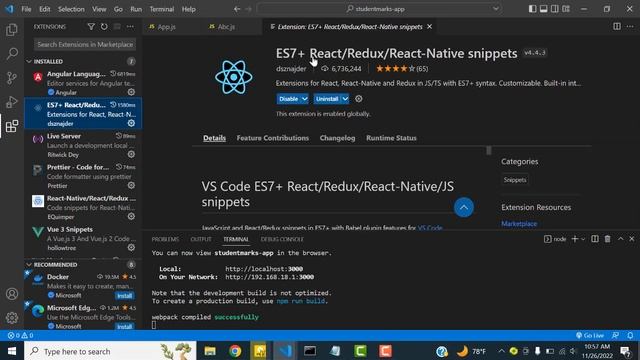Switch to the Abc.js editor tab
640x360 pixels.
225,27
